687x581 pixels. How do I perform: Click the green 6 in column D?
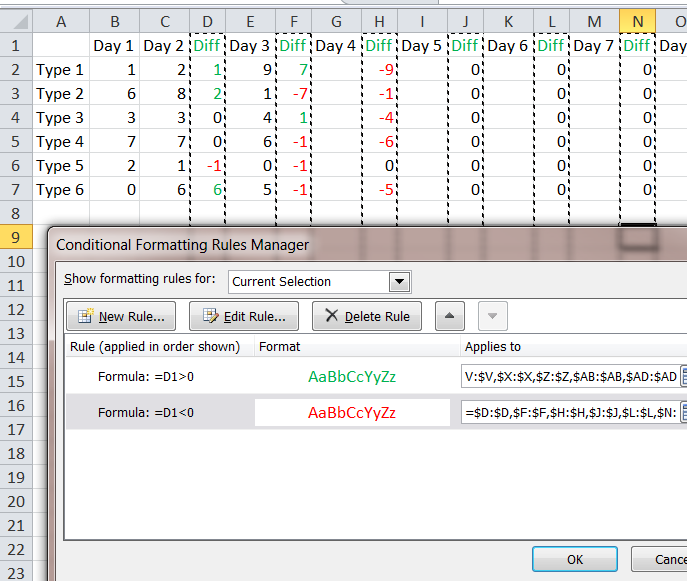207,190
